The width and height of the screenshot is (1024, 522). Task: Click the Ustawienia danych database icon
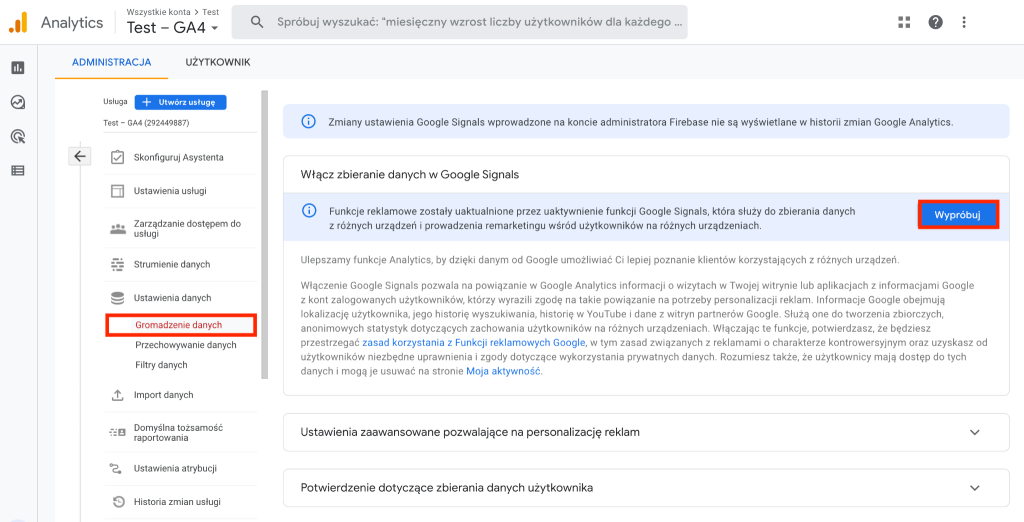click(x=118, y=298)
